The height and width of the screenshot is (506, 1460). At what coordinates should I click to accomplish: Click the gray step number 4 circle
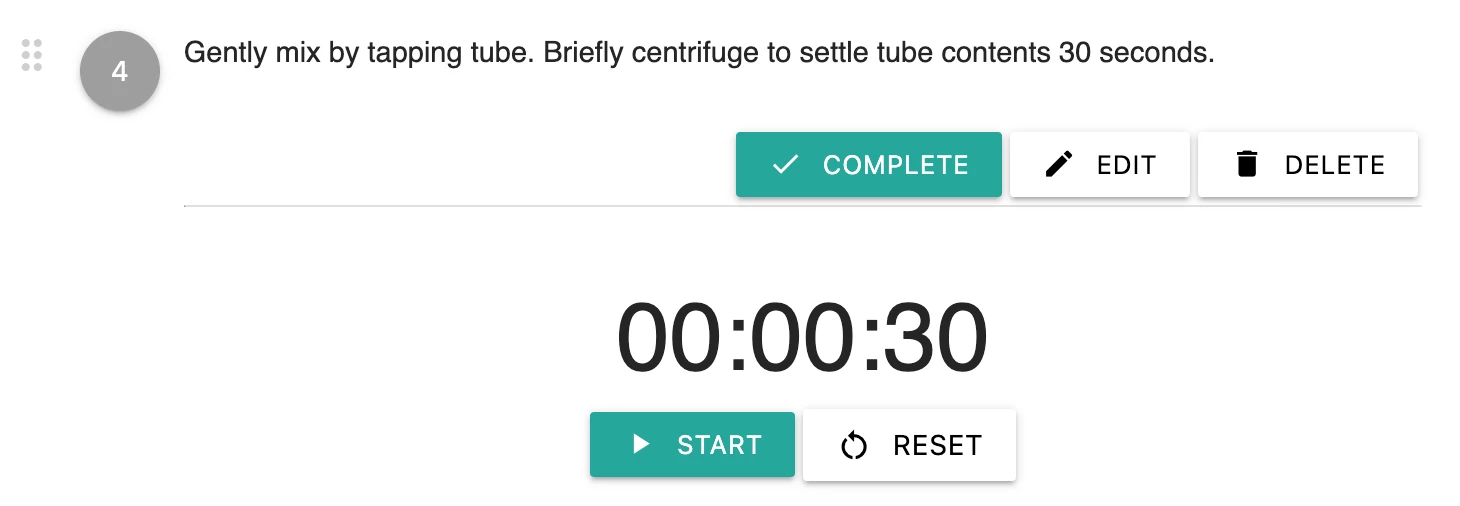[120, 72]
